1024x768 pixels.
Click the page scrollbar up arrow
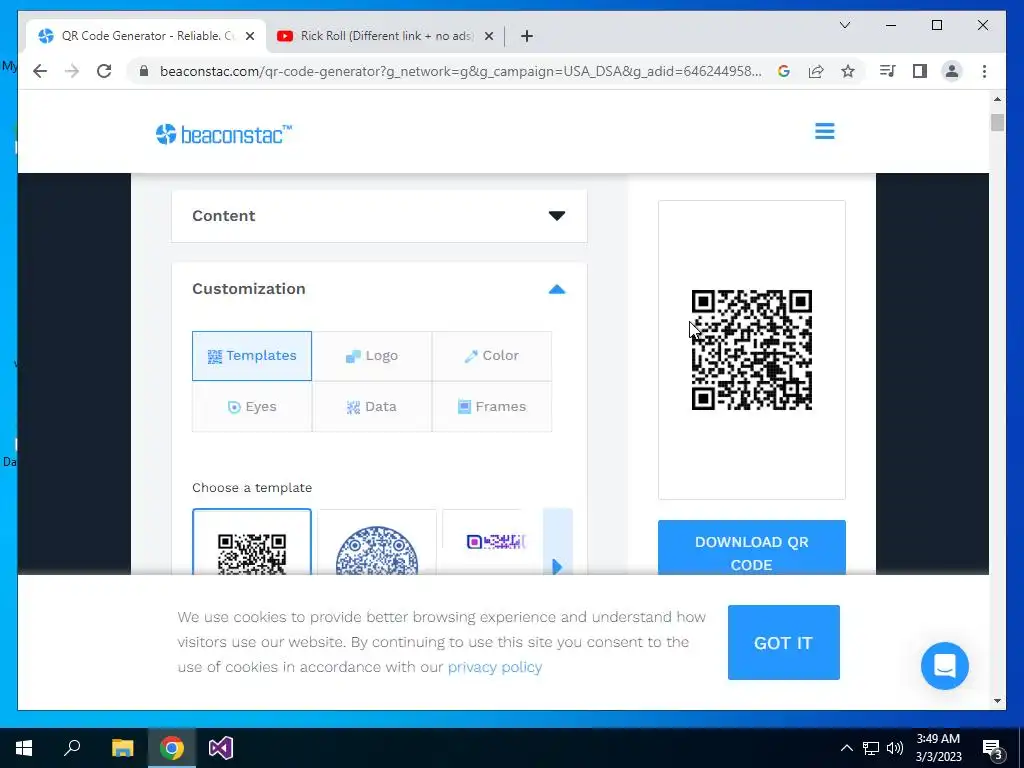(x=997, y=99)
